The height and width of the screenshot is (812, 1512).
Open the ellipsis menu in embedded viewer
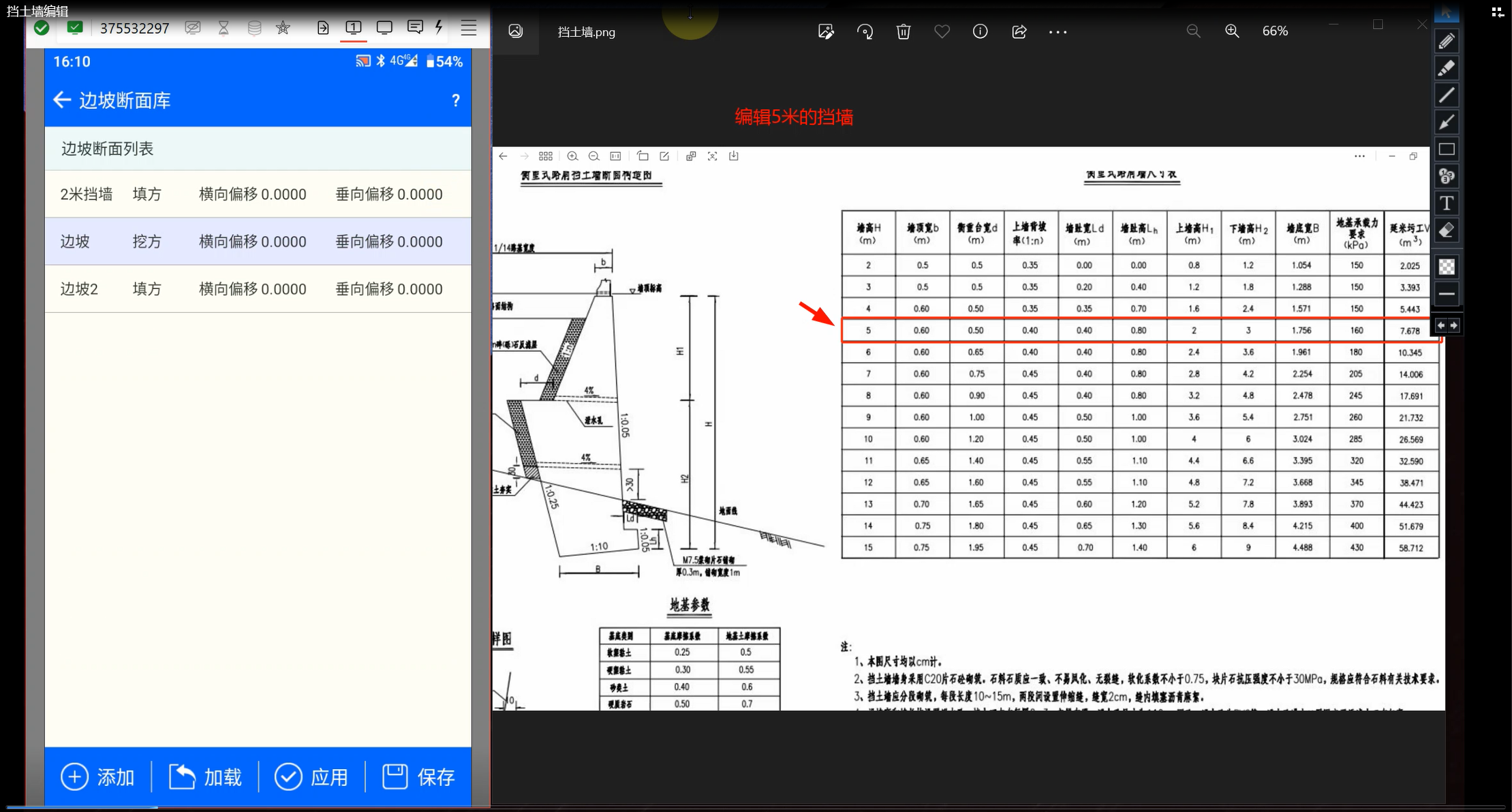(1359, 156)
